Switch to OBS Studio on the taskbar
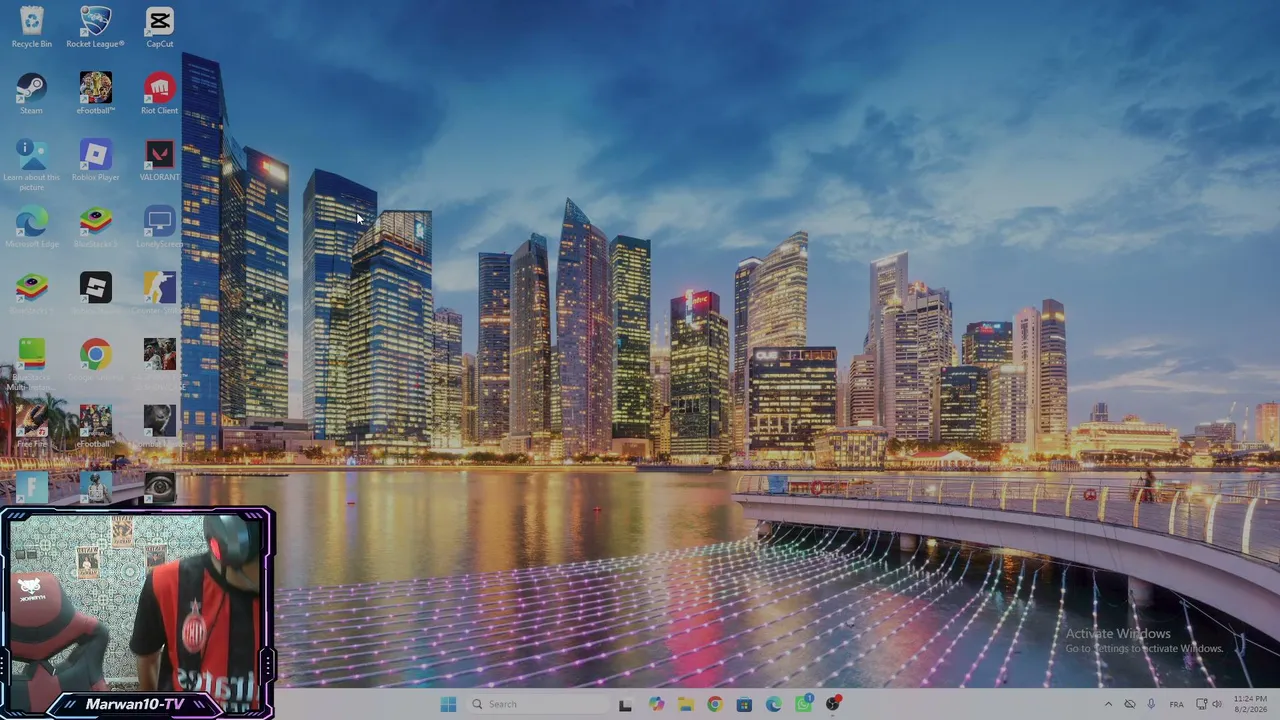The image size is (1280, 720). click(832, 704)
